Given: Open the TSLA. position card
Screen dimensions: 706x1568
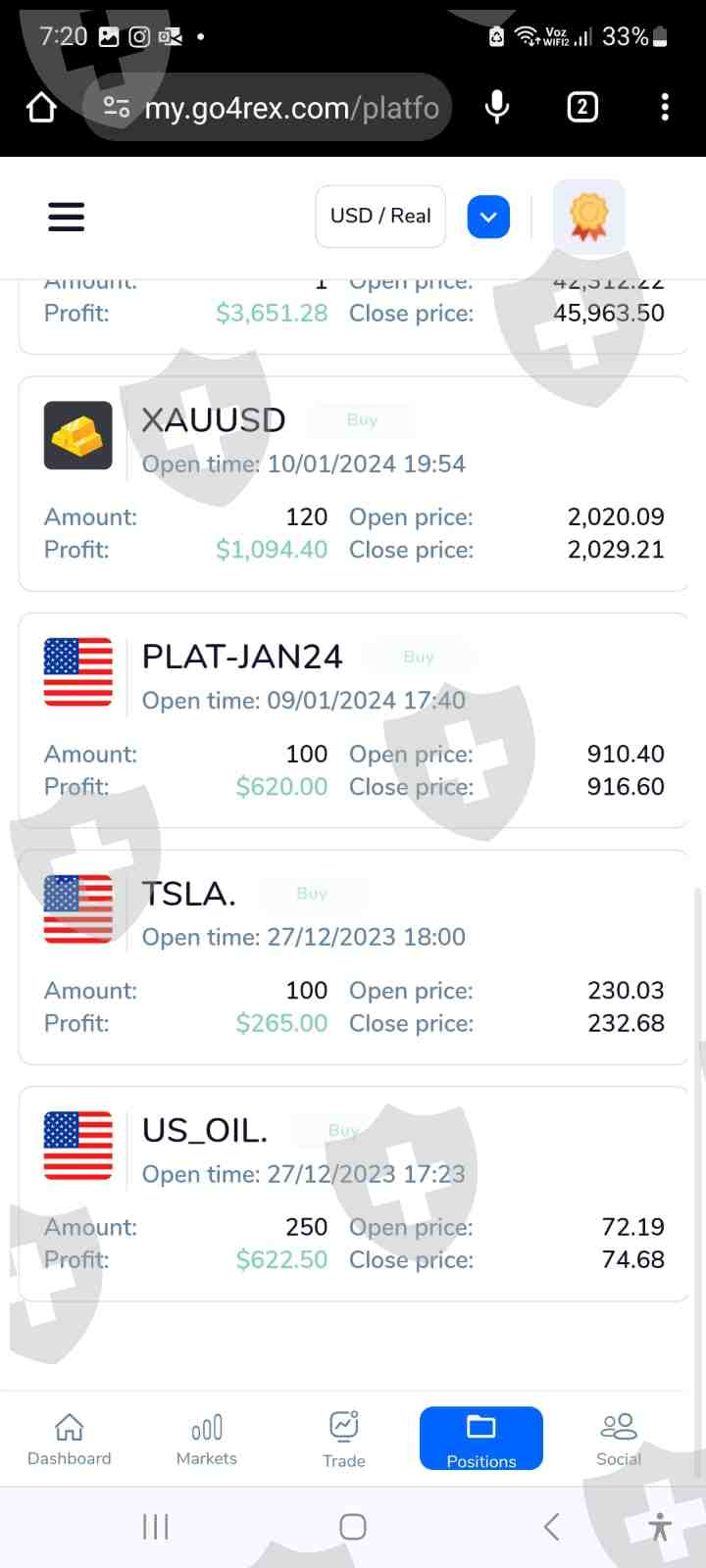Looking at the screenshot, I should coord(353,956).
